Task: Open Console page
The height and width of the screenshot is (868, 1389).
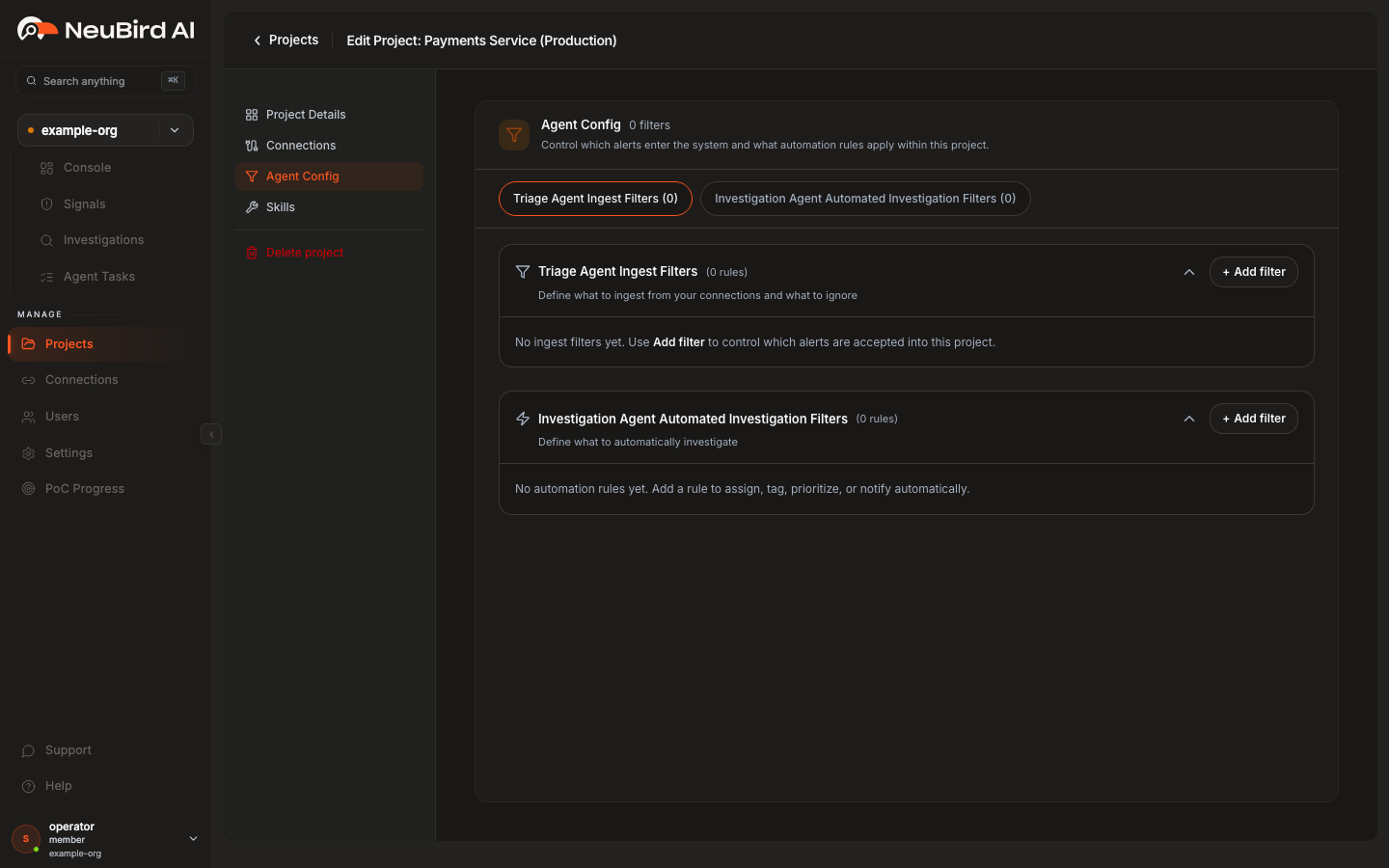Action: tap(88, 168)
